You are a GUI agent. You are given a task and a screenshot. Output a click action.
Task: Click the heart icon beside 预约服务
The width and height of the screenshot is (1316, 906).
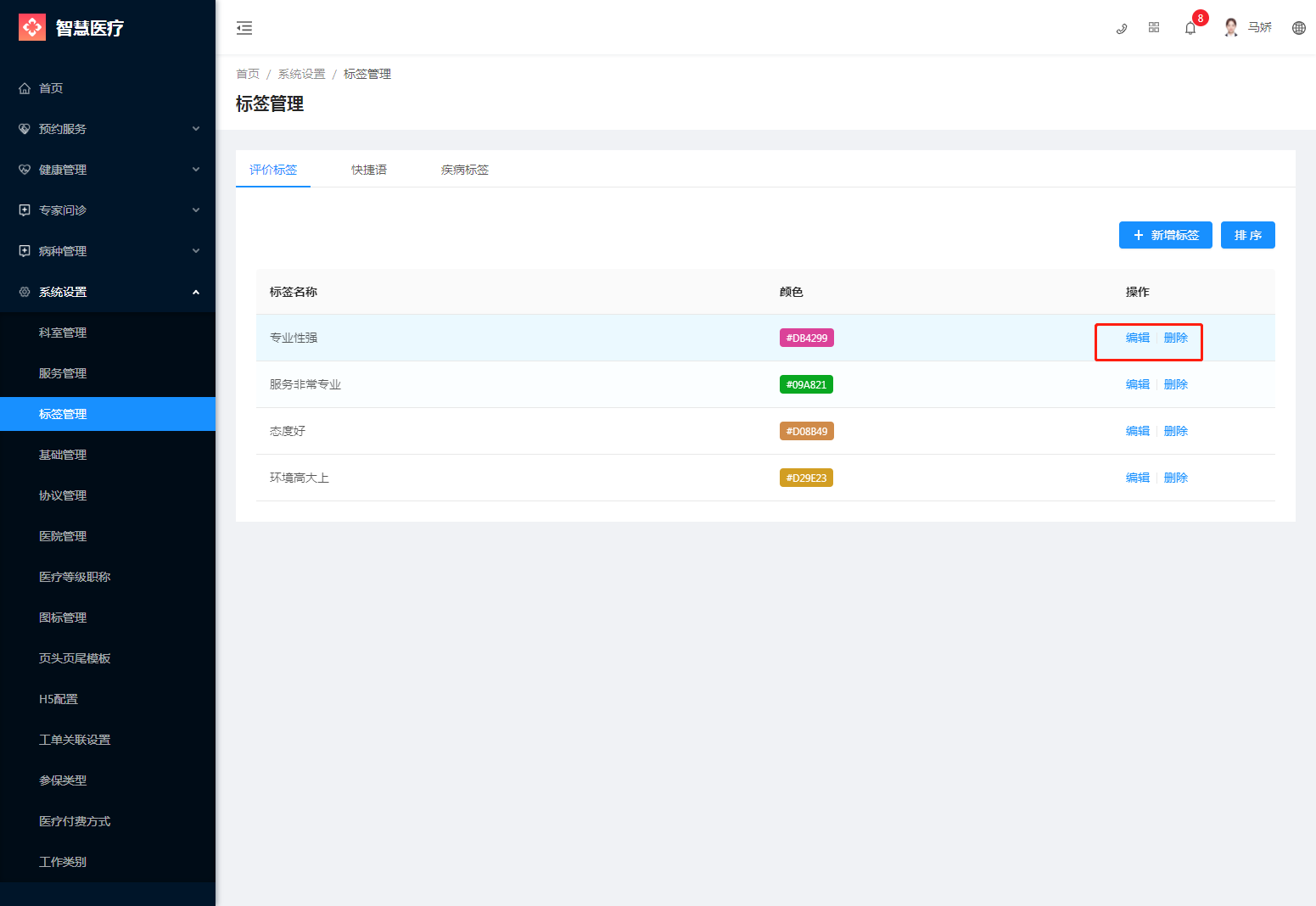(x=25, y=129)
